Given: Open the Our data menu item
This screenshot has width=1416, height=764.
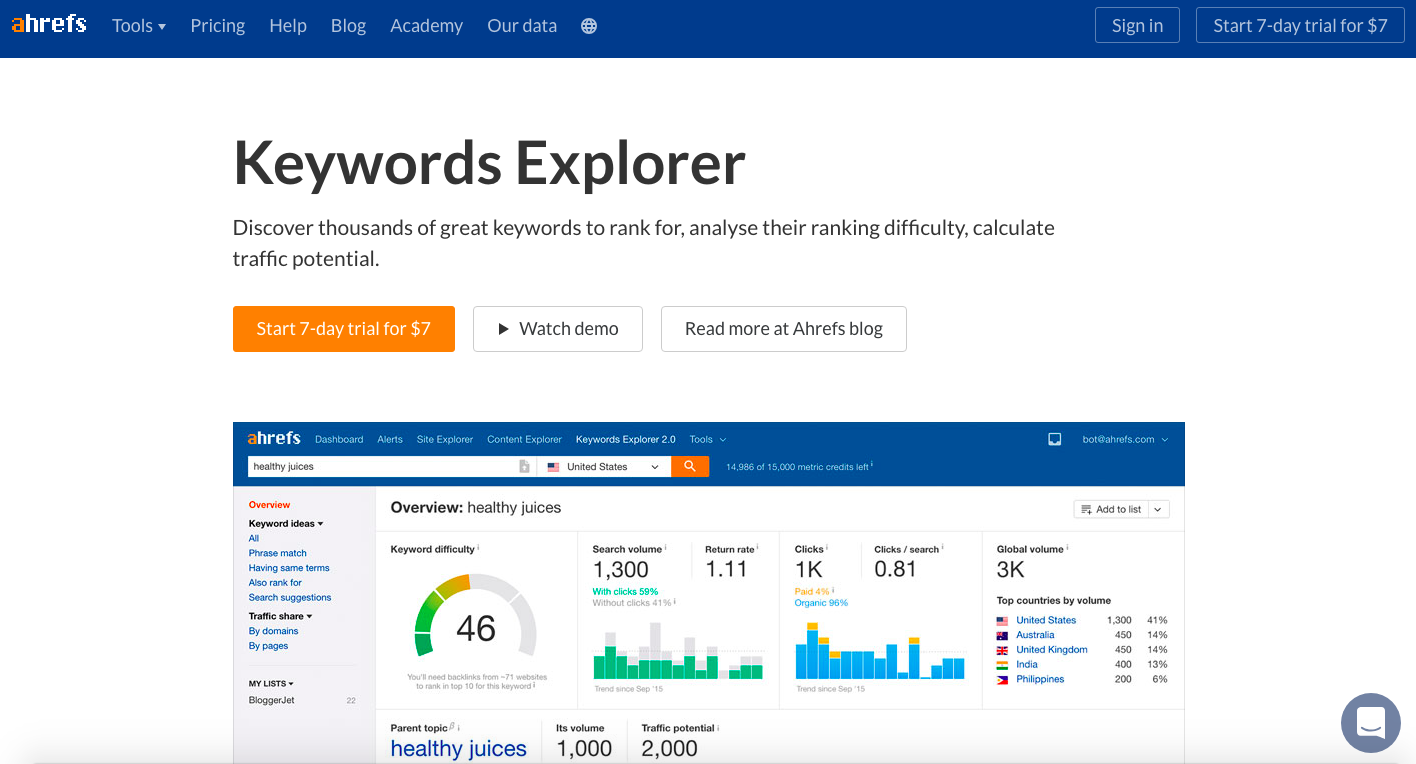Looking at the screenshot, I should coord(522,26).
